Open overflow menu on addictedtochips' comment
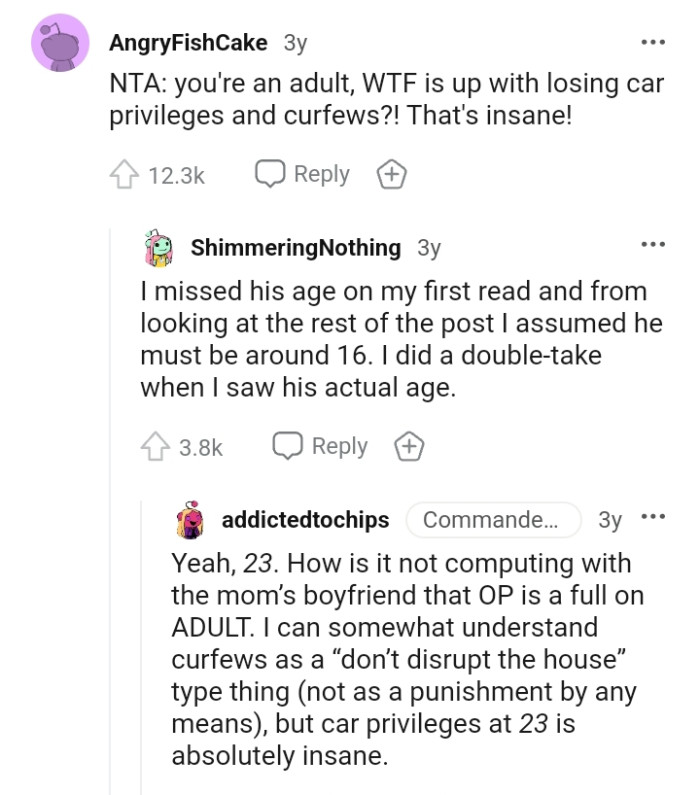700x795 pixels. (x=653, y=518)
